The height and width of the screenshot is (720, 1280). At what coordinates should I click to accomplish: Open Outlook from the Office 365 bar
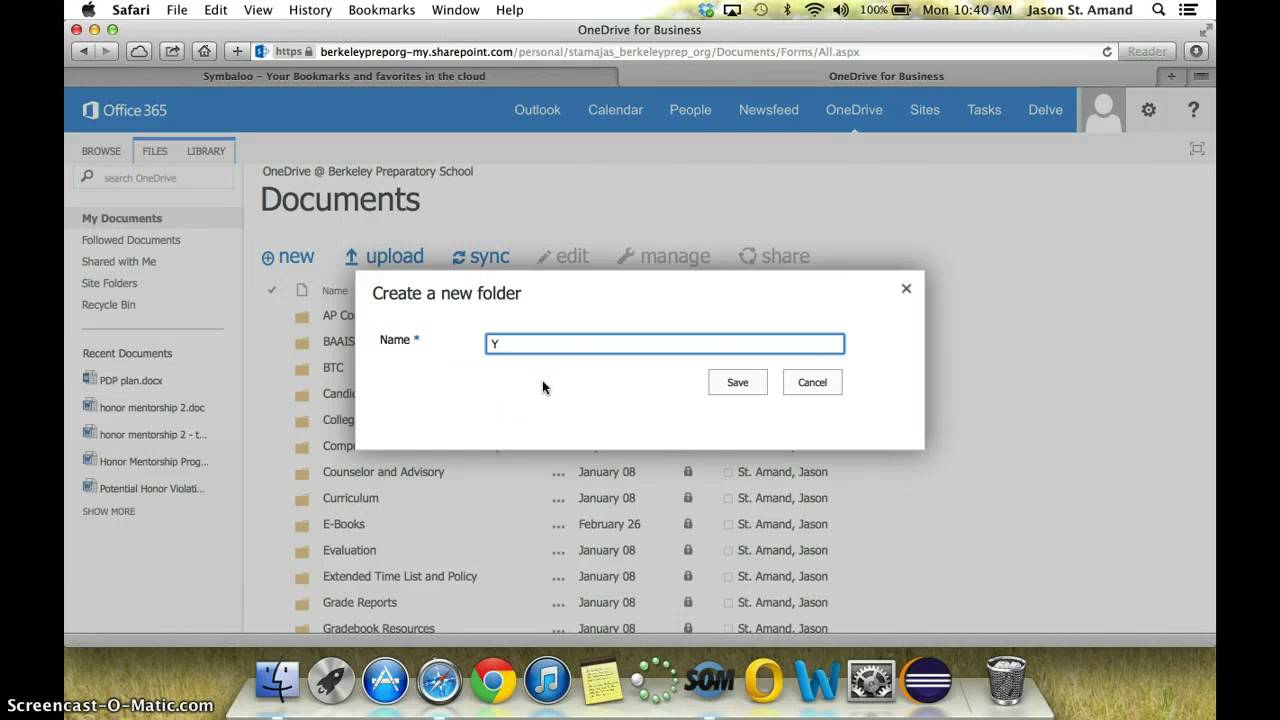tap(537, 110)
